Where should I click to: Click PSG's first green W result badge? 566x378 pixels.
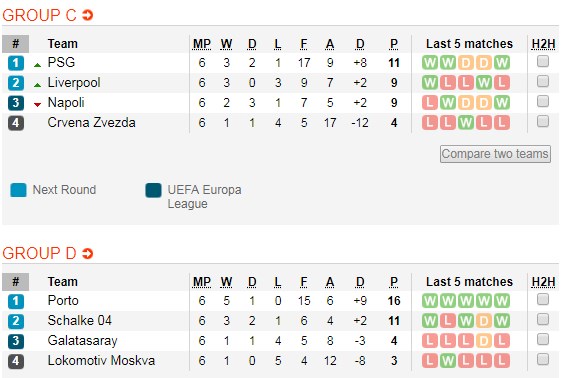point(430,63)
